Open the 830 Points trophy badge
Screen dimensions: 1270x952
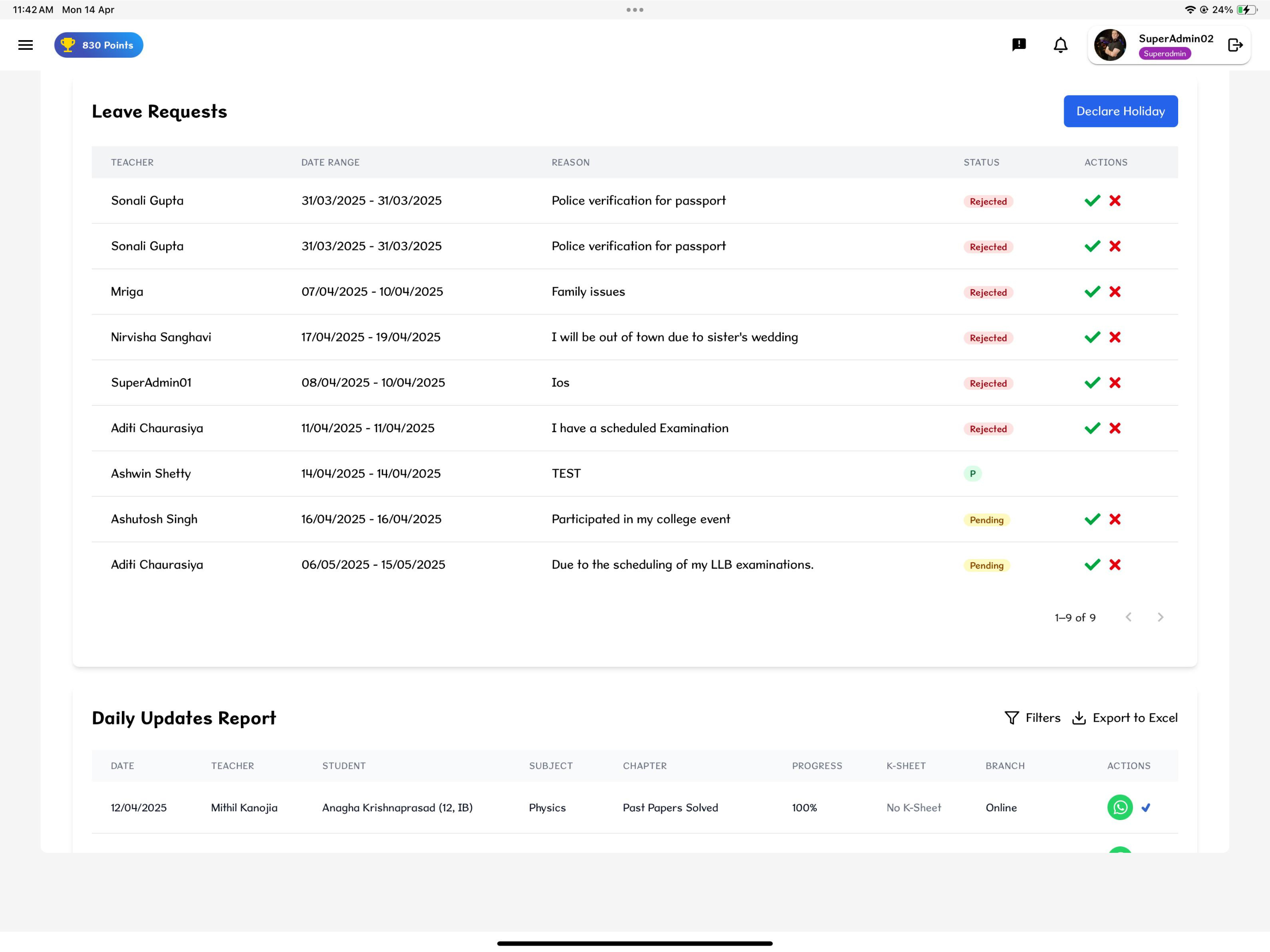click(99, 45)
